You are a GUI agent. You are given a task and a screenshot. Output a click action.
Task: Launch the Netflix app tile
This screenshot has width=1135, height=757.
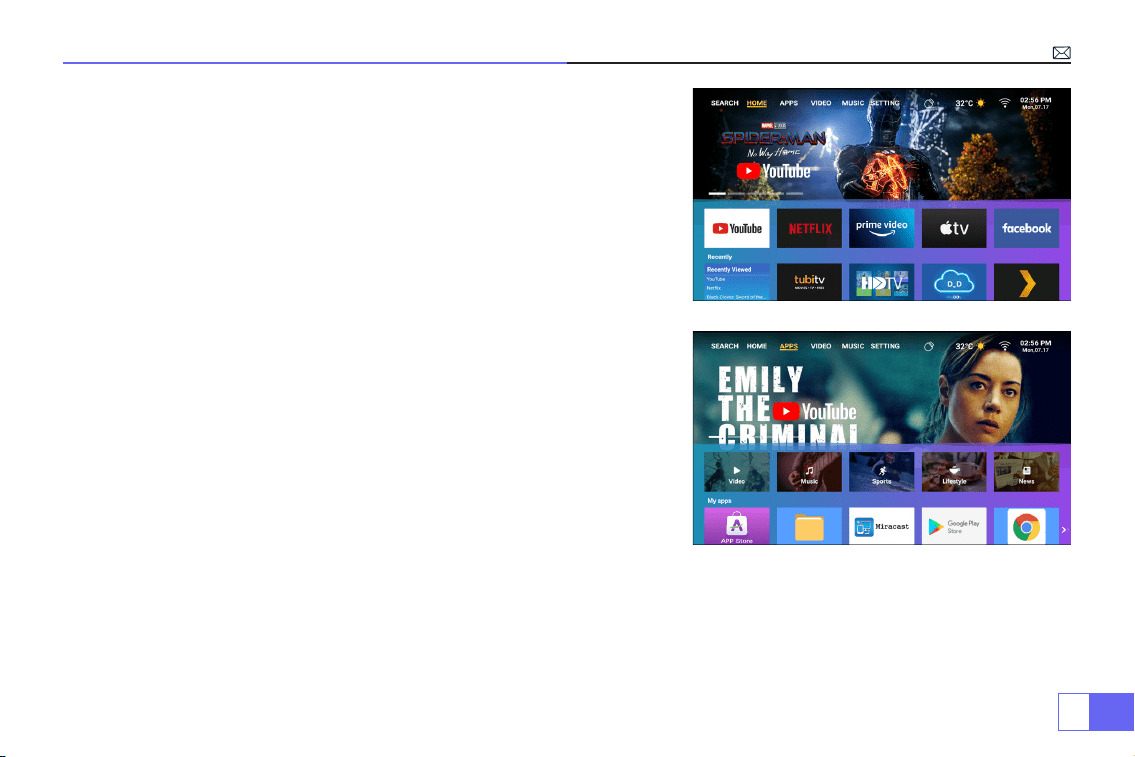(809, 229)
